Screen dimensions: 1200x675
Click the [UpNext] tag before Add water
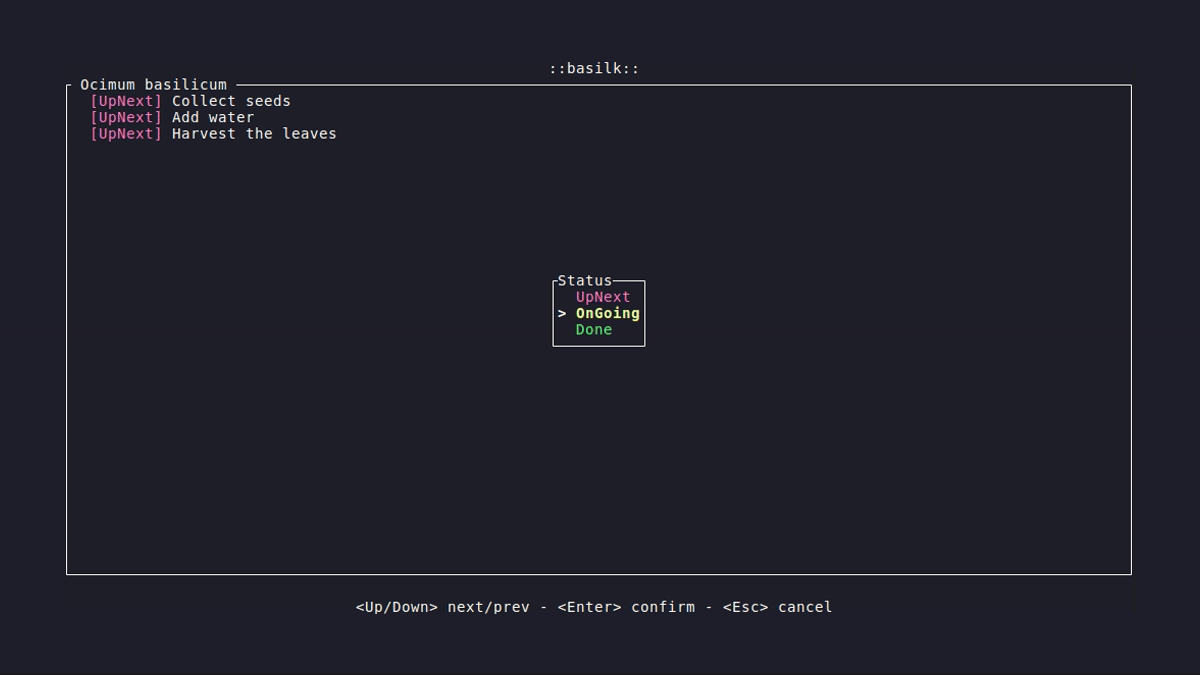coord(126,117)
